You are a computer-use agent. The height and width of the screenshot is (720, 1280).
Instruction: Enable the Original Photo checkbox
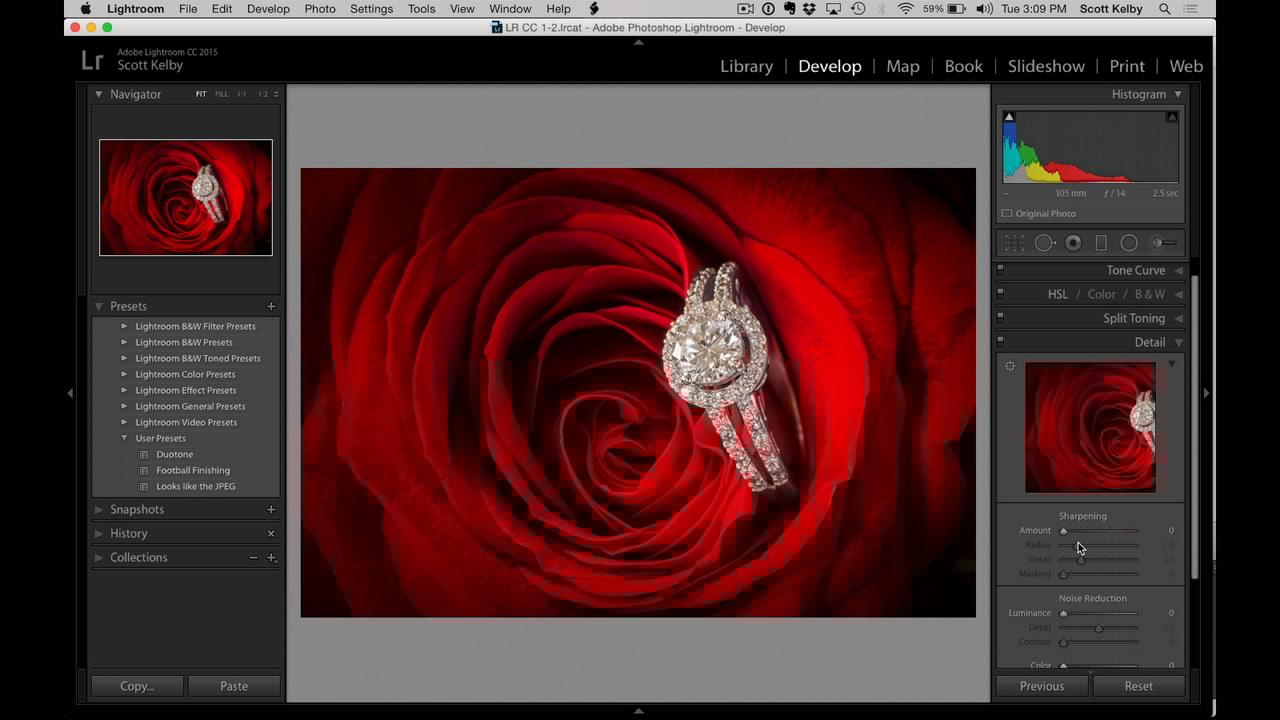pos(1007,213)
